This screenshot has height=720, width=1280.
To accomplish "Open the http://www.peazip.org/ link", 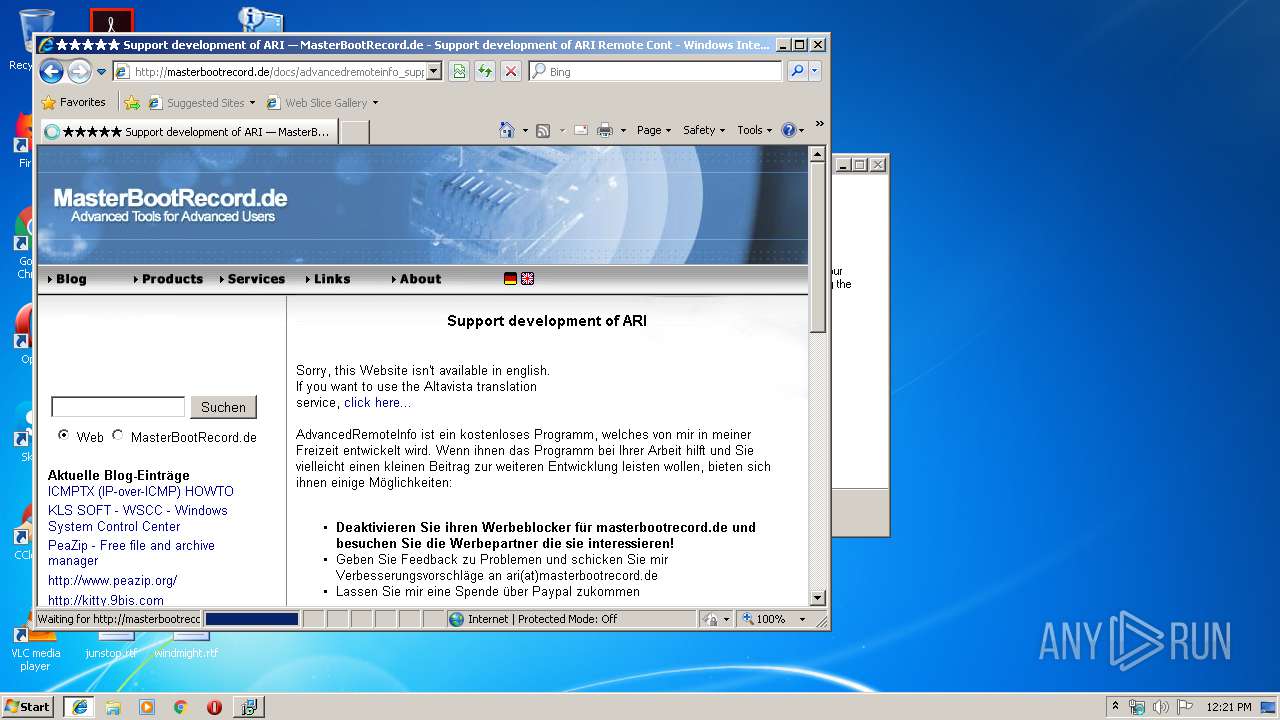I will point(113,580).
